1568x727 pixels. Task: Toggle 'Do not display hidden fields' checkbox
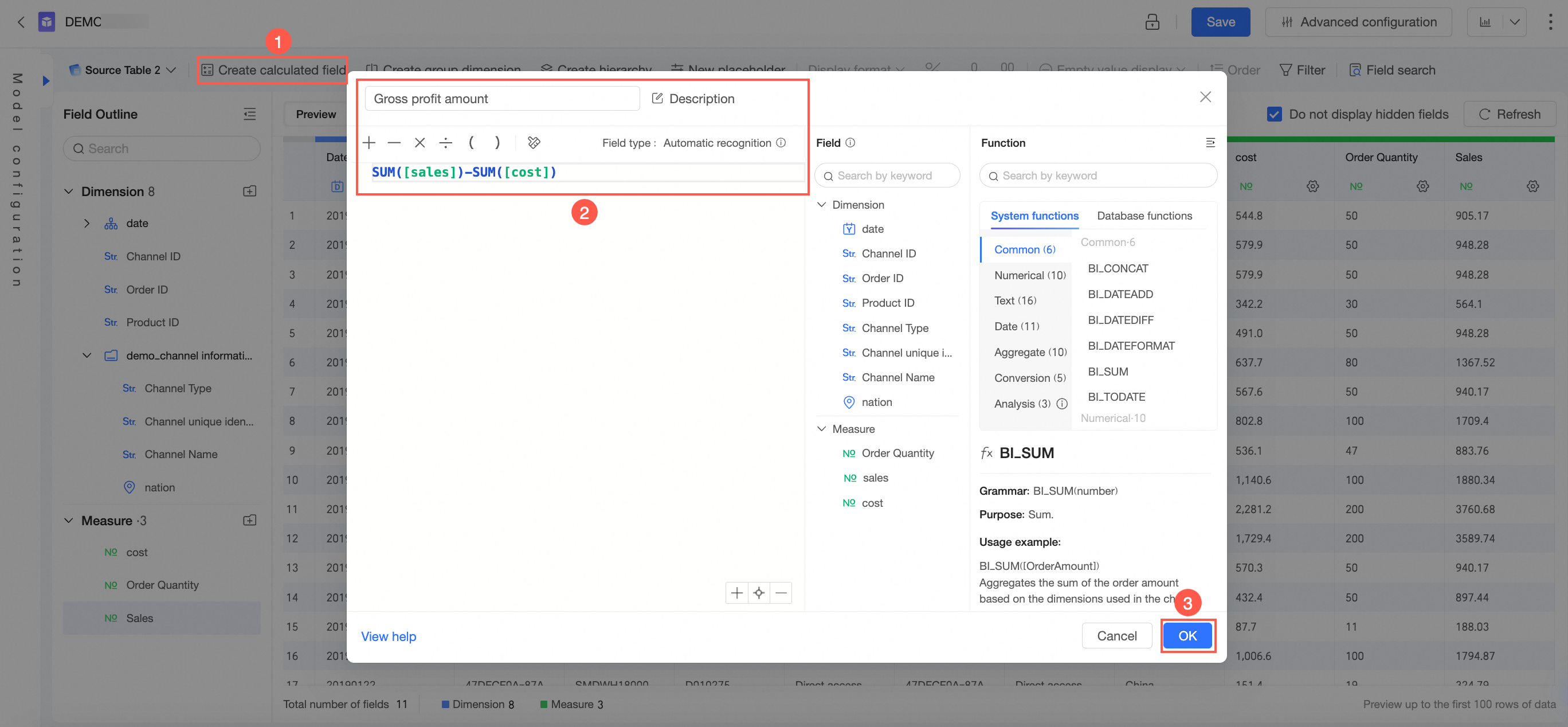1274,114
